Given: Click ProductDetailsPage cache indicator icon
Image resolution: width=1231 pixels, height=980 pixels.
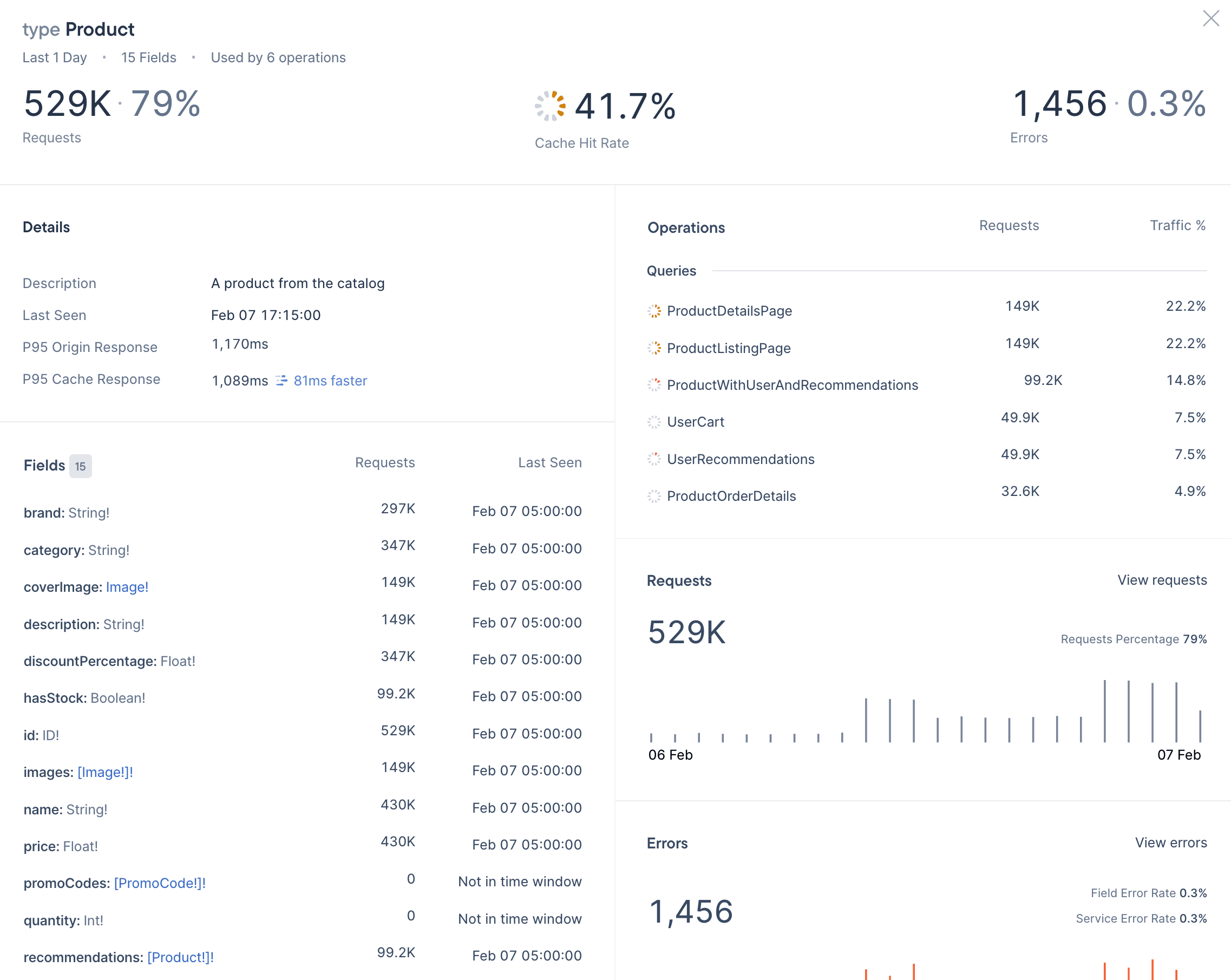Looking at the screenshot, I should coord(654,311).
